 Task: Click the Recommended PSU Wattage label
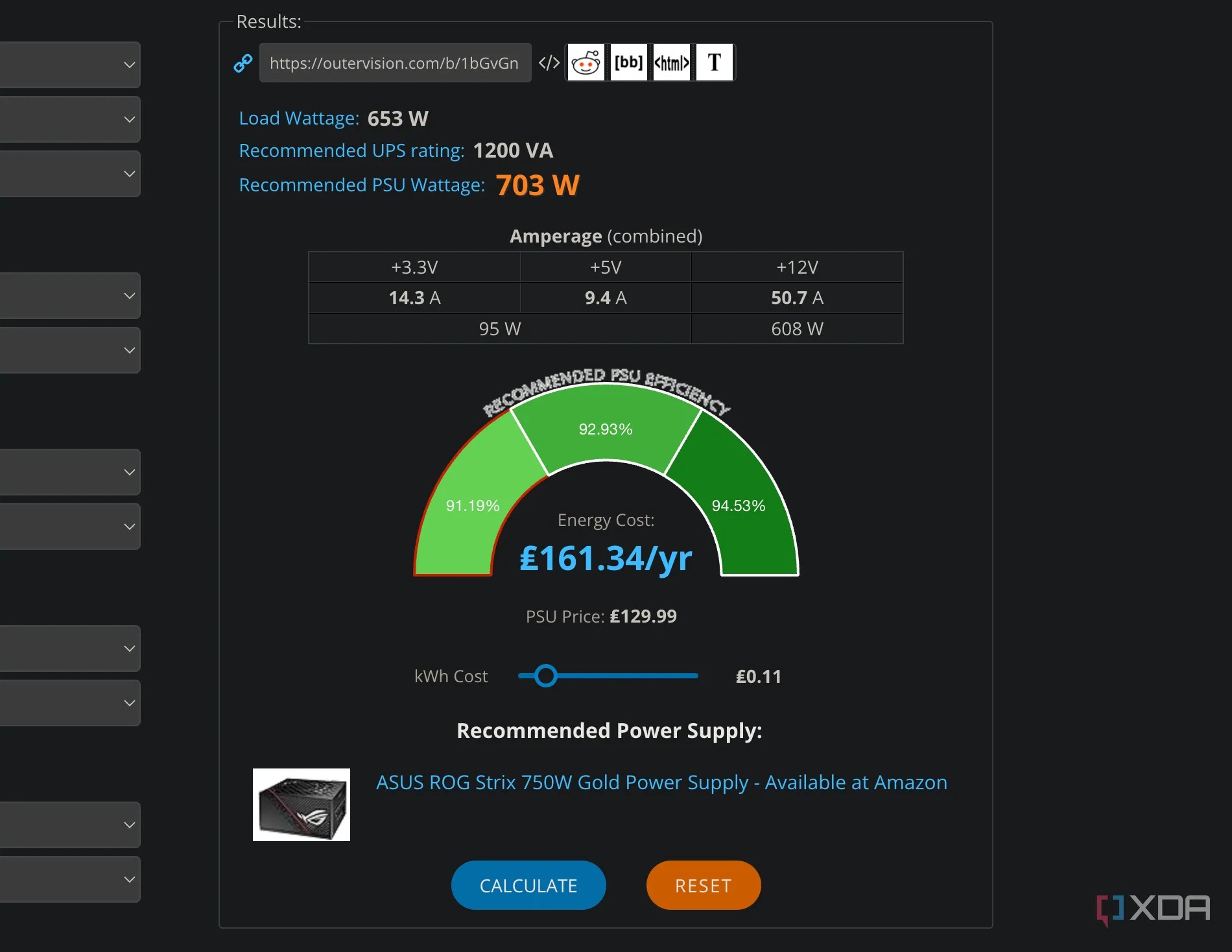[x=362, y=185]
